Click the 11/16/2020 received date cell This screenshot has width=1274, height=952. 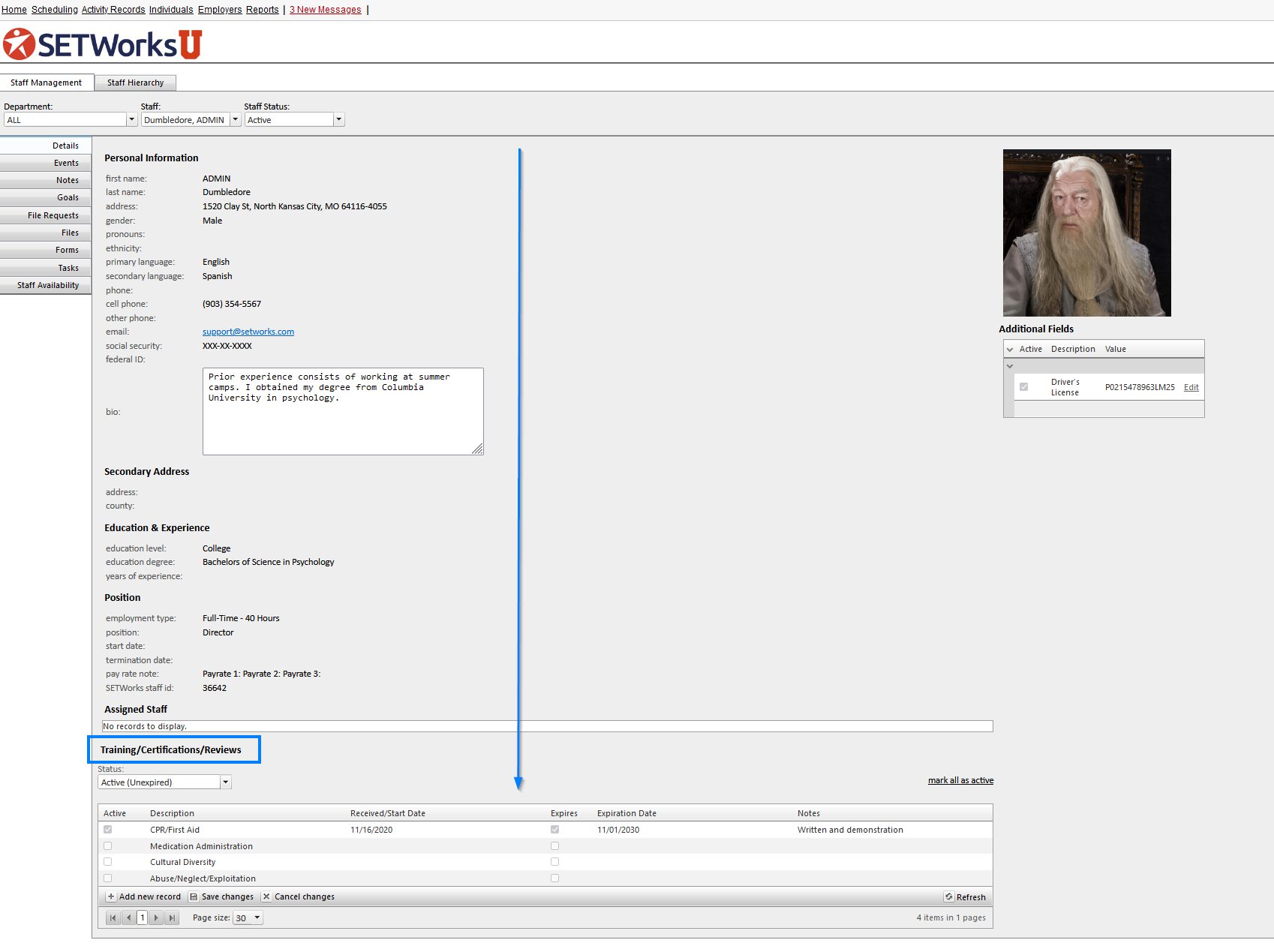(371, 830)
